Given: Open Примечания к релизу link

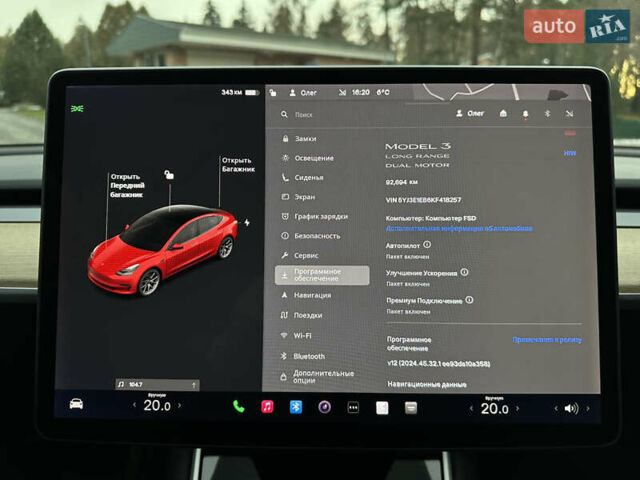Looking at the screenshot, I should coord(547,340).
